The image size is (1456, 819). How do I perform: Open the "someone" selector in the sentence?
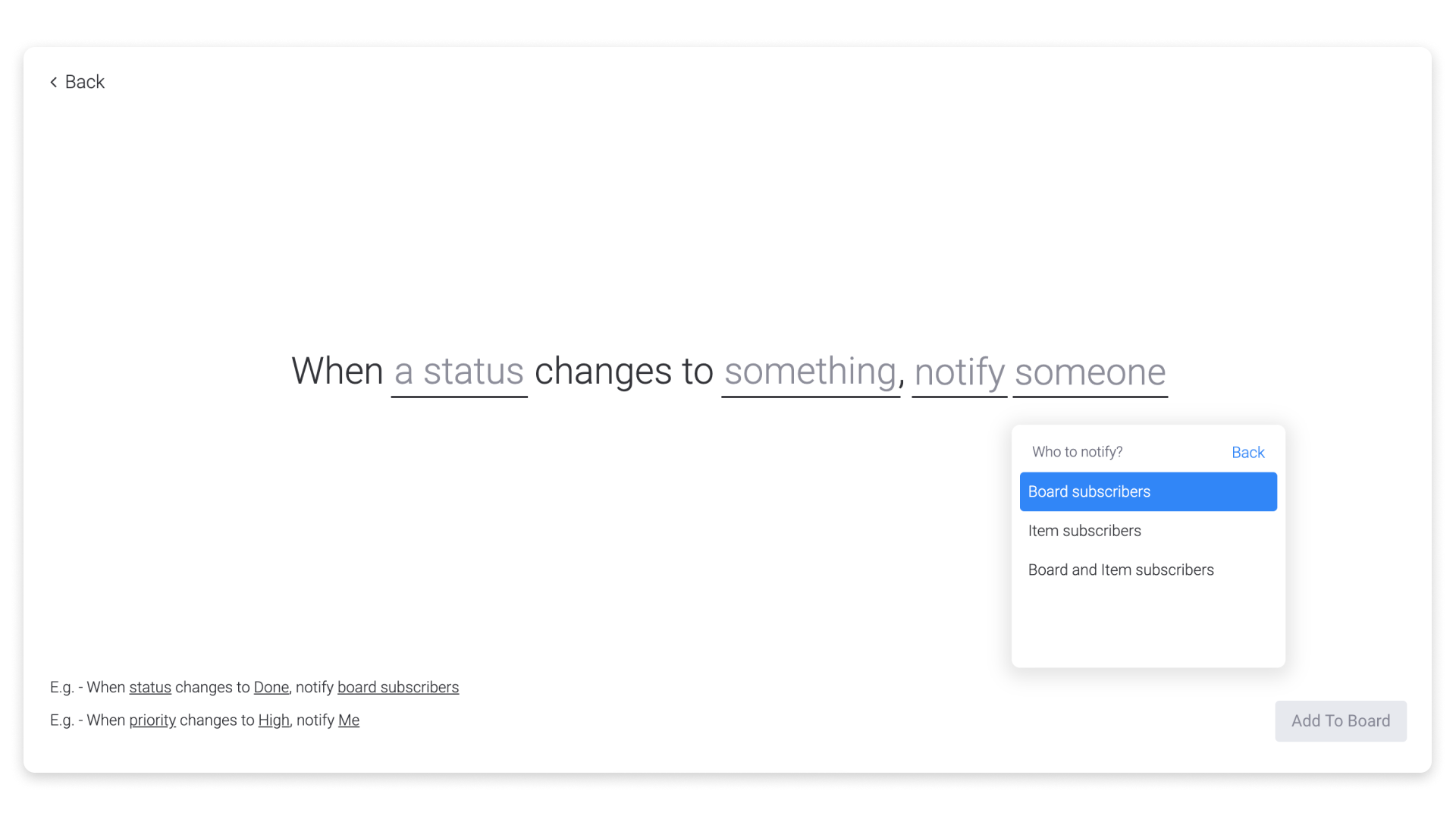[1090, 372]
